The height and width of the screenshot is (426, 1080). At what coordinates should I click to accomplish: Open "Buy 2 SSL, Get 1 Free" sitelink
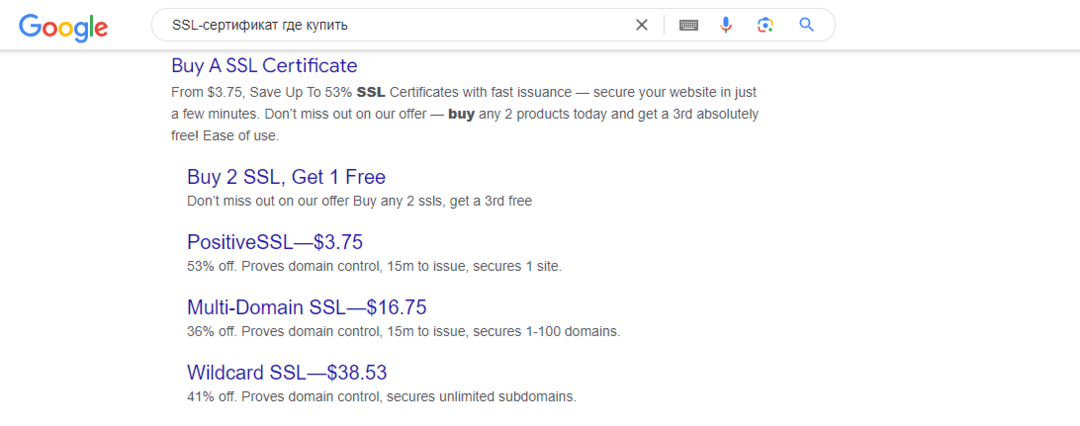tap(286, 177)
